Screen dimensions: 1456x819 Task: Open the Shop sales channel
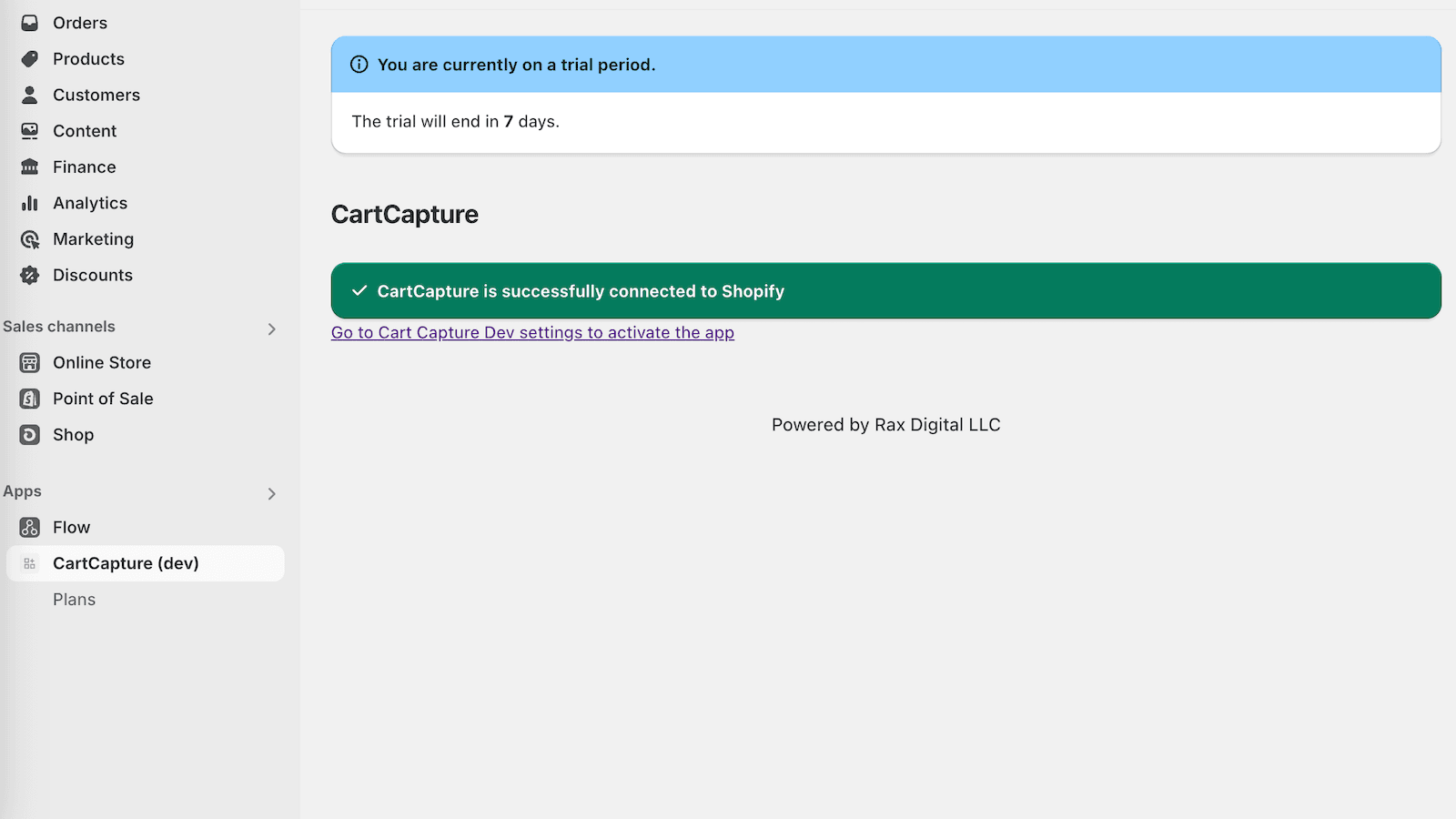click(73, 435)
